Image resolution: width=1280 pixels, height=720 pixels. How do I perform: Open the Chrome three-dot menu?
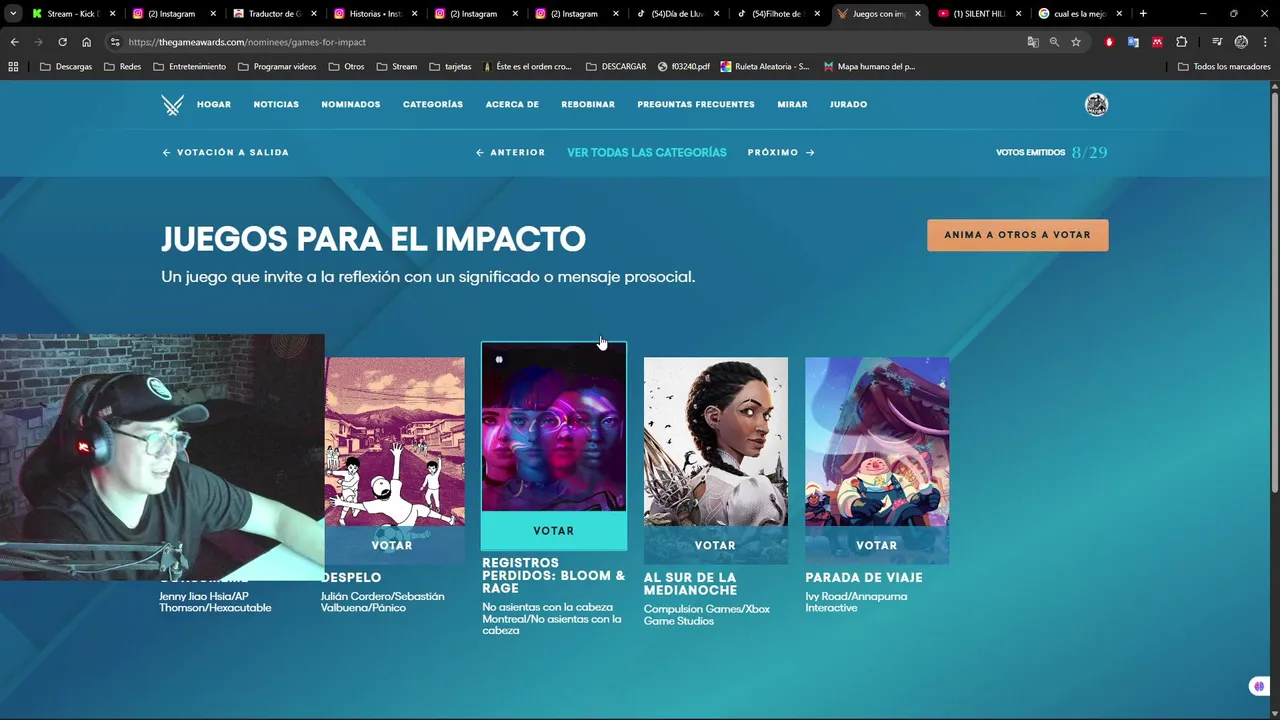click(1265, 42)
